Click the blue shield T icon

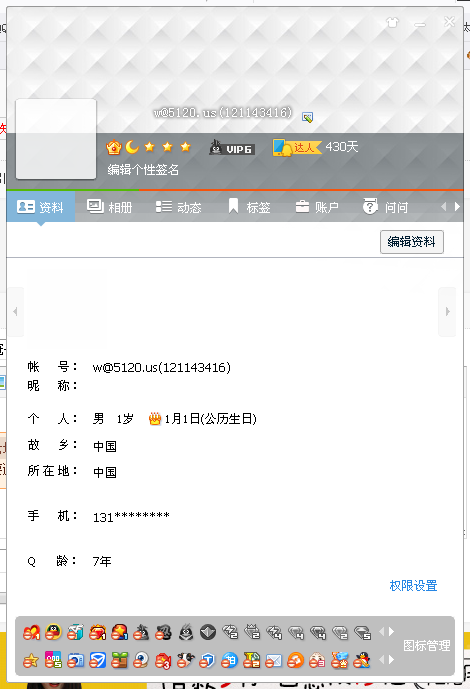(x=207, y=660)
